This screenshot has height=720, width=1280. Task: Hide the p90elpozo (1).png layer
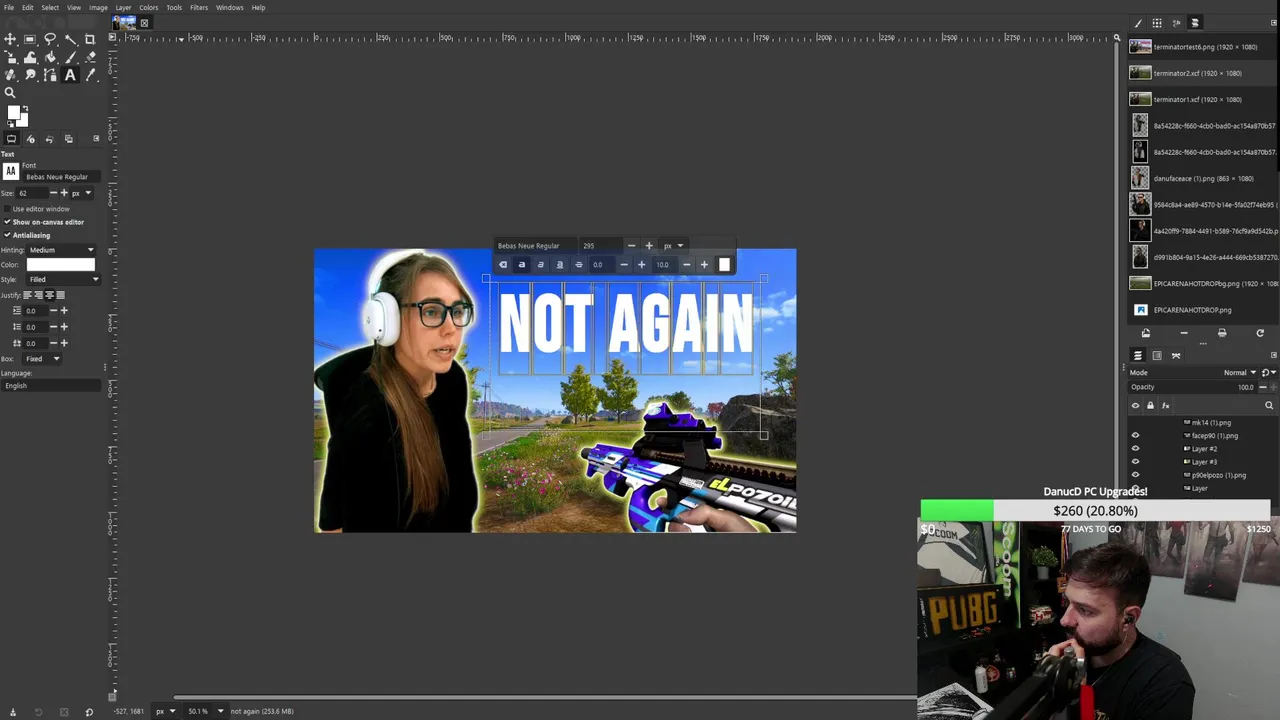point(1135,475)
